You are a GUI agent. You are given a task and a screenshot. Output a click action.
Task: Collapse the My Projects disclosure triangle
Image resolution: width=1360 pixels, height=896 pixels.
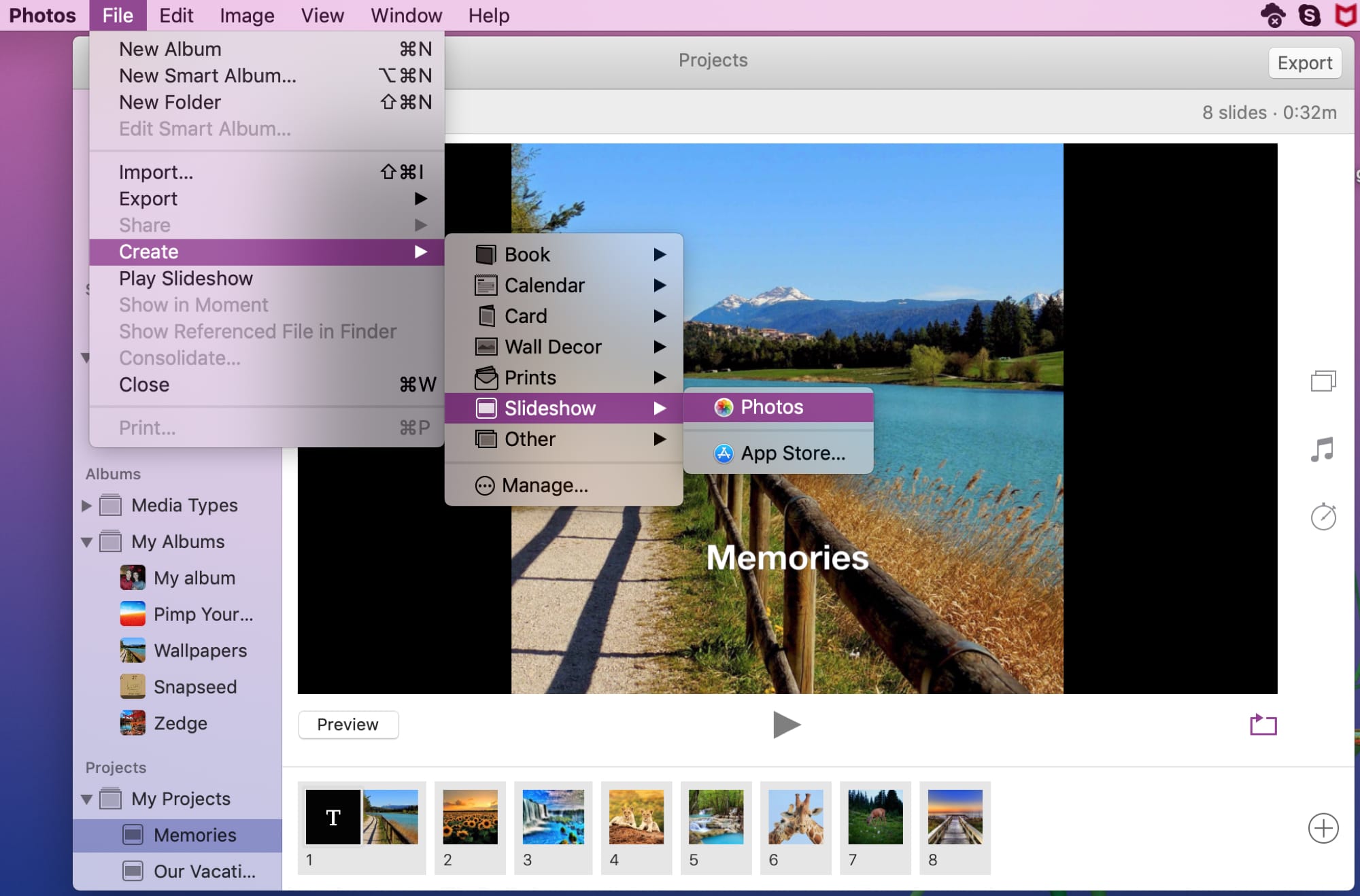86,799
